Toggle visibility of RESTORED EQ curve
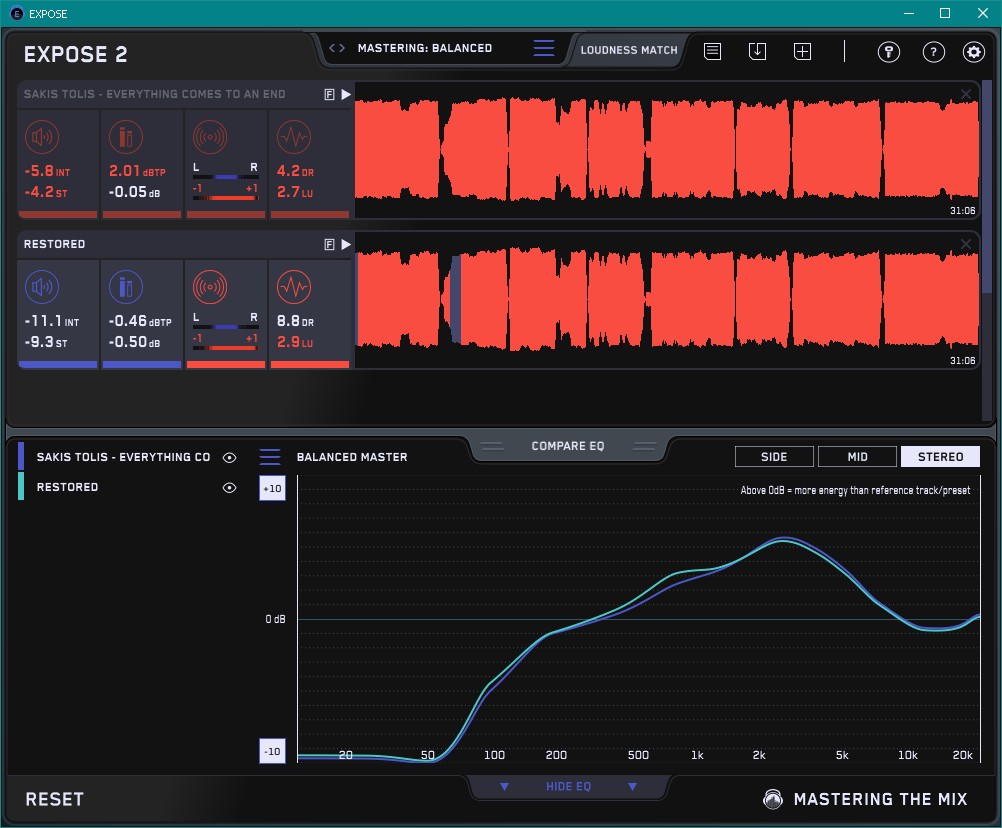Viewport: 1002px width, 828px height. pyautogui.click(x=230, y=488)
